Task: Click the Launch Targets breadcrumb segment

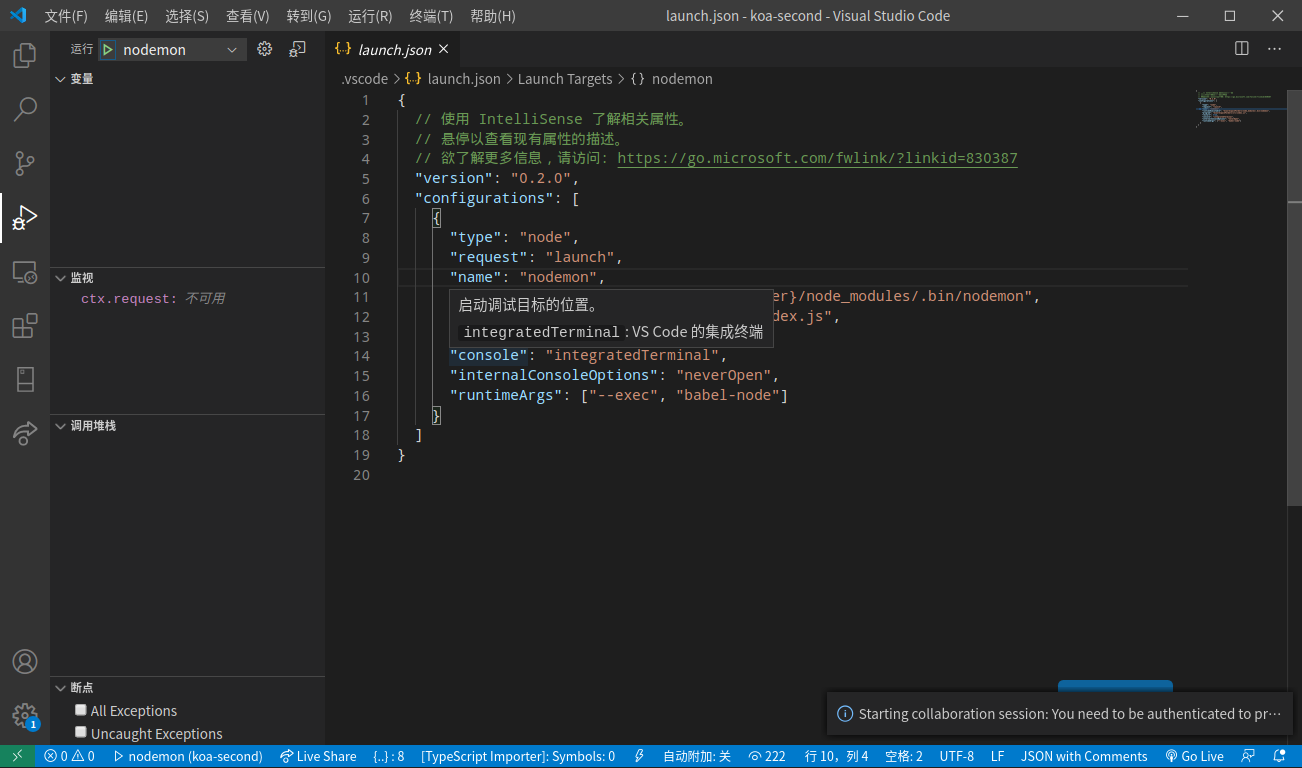Action: tap(565, 79)
